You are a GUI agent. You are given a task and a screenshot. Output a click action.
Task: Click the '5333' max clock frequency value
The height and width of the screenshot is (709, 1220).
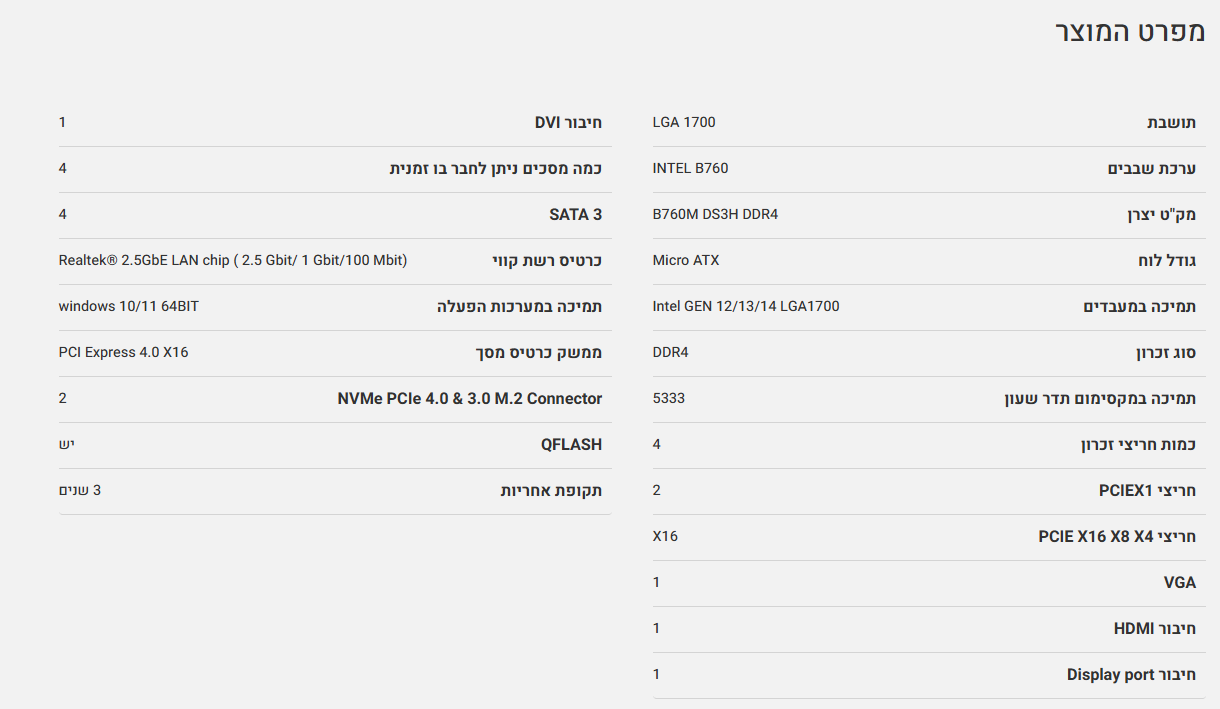[x=669, y=399]
